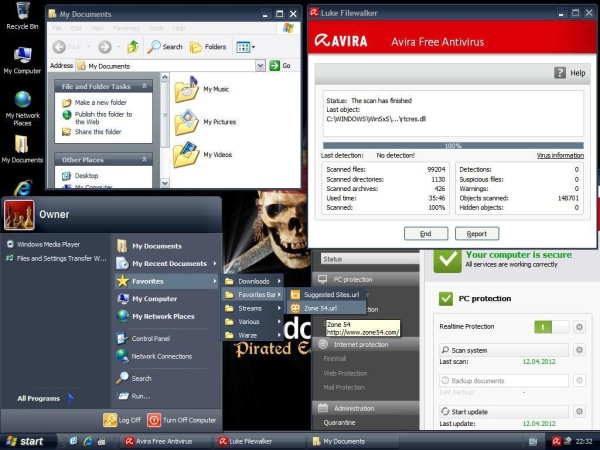
Task: Open settings gear for Realtime Protection
Action: pos(579,327)
